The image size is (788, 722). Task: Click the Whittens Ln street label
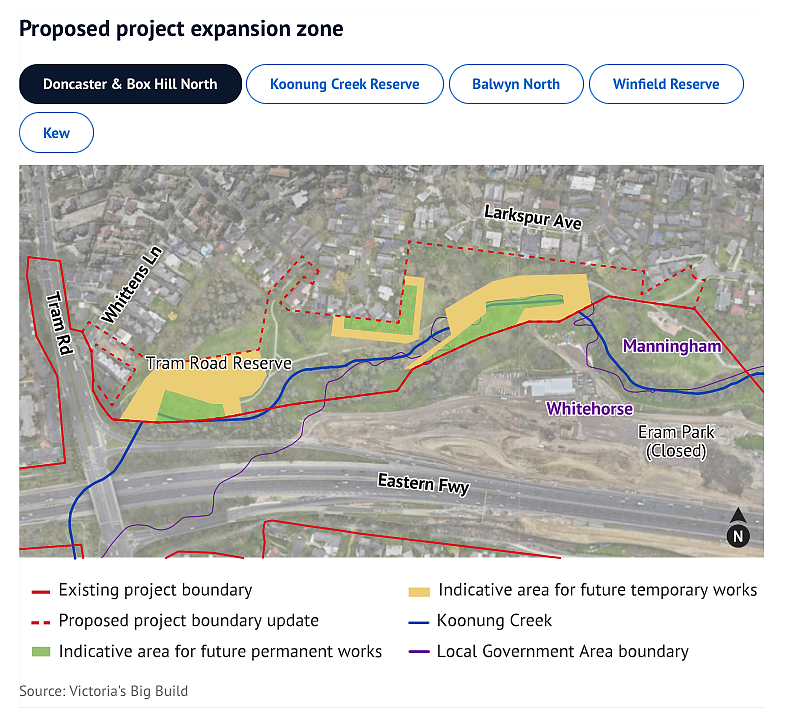pos(132,285)
